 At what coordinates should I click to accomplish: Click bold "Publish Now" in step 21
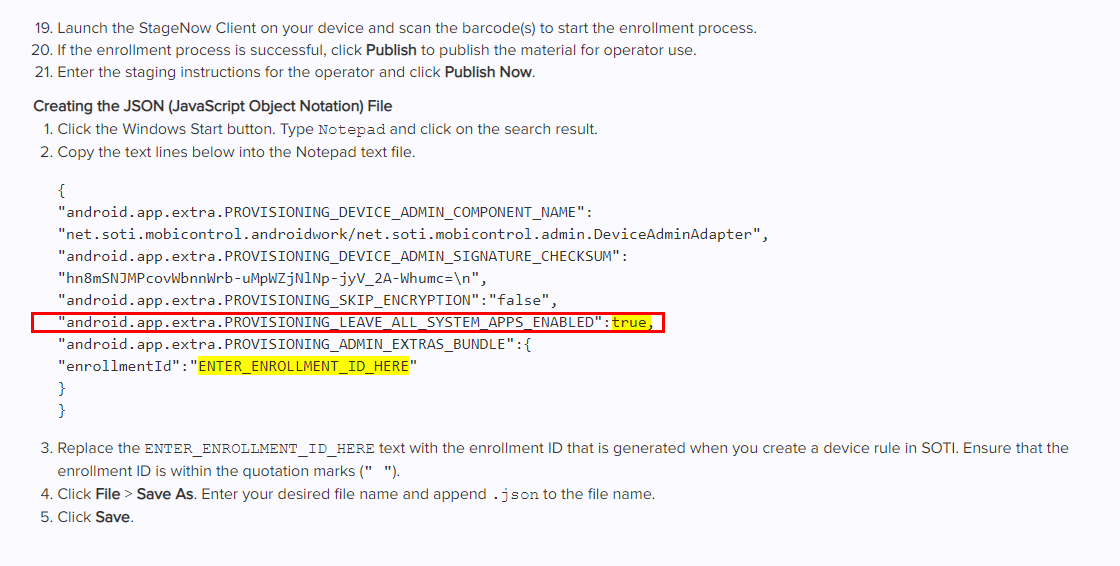(488, 72)
